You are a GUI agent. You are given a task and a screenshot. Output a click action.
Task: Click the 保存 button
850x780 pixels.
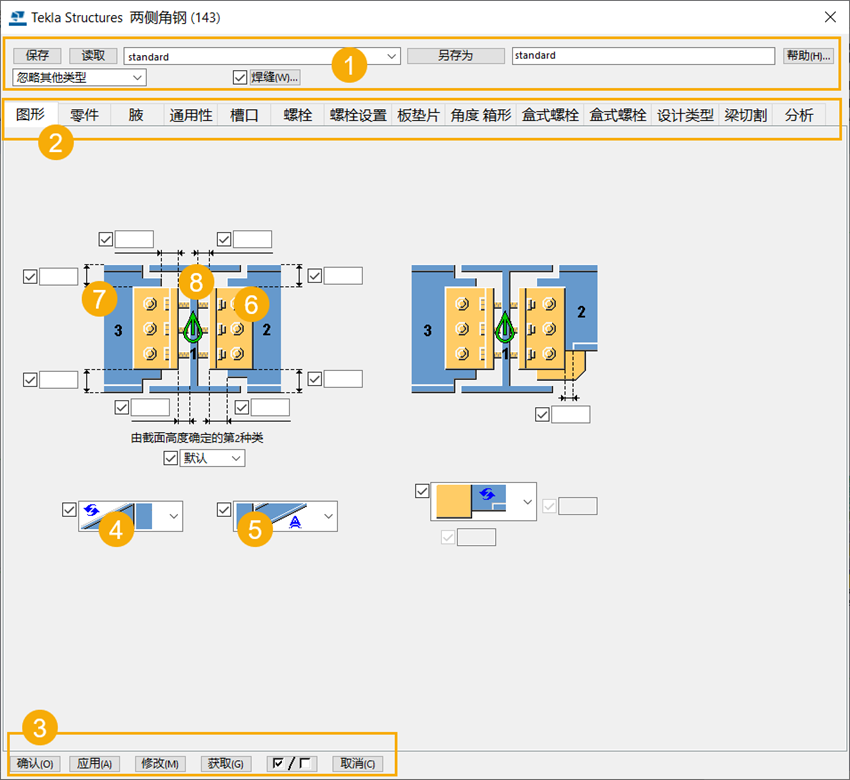pos(37,55)
